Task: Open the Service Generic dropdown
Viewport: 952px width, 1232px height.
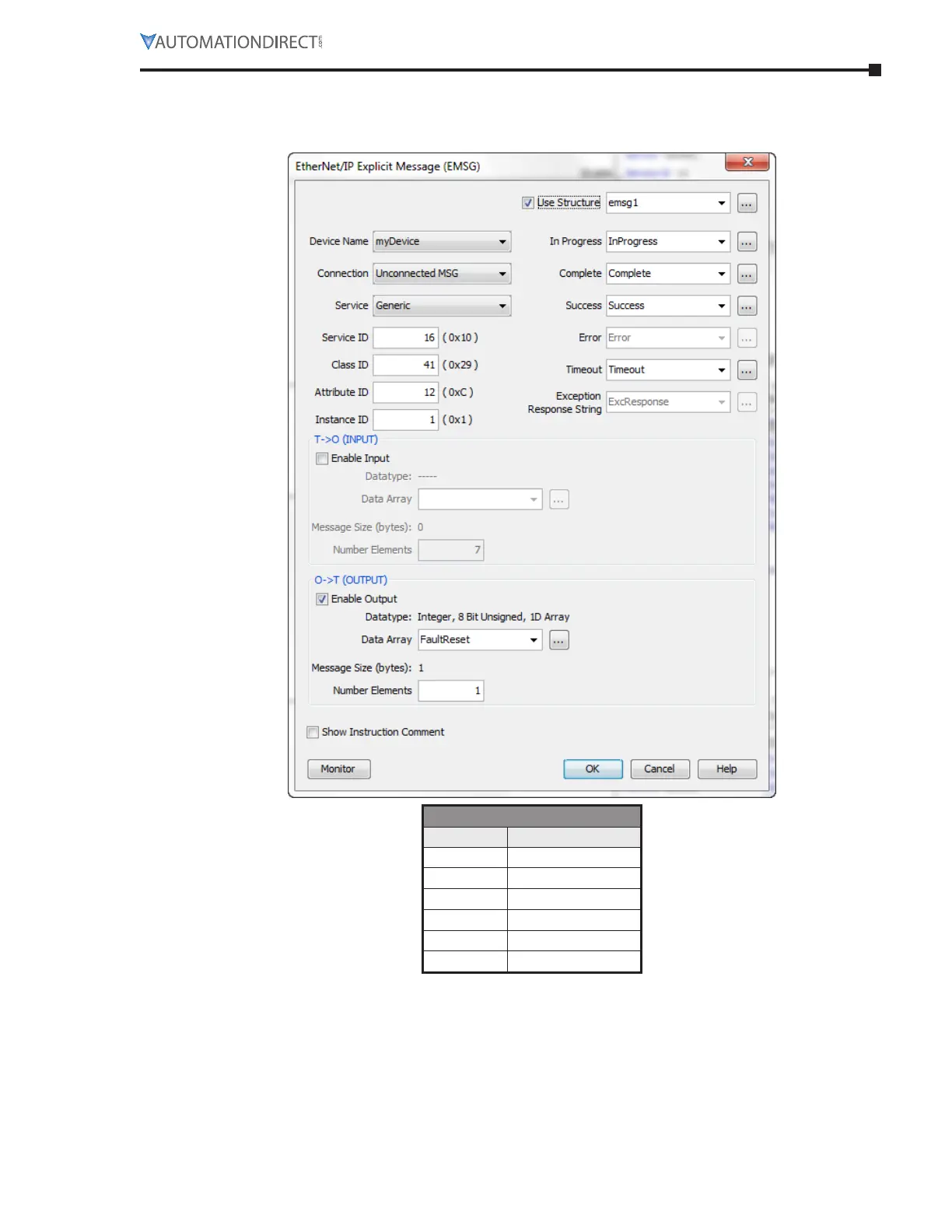Action: tap(442, 306)
